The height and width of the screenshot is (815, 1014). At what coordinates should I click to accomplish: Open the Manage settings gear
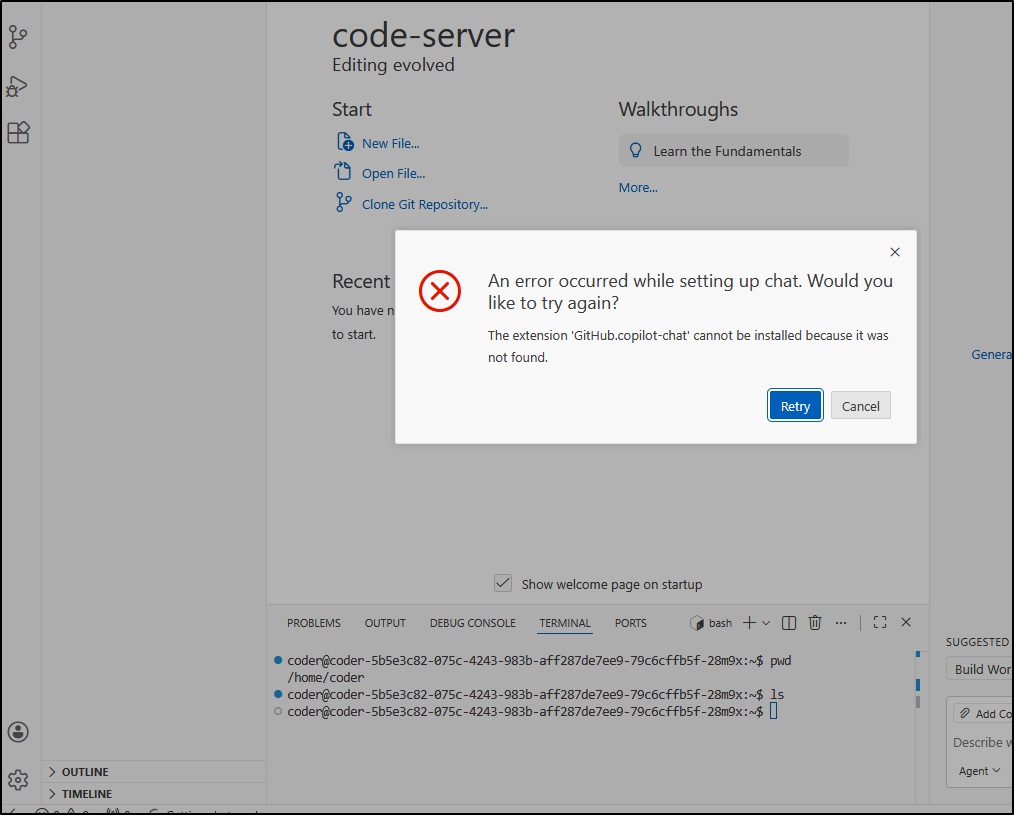(18, 779)
